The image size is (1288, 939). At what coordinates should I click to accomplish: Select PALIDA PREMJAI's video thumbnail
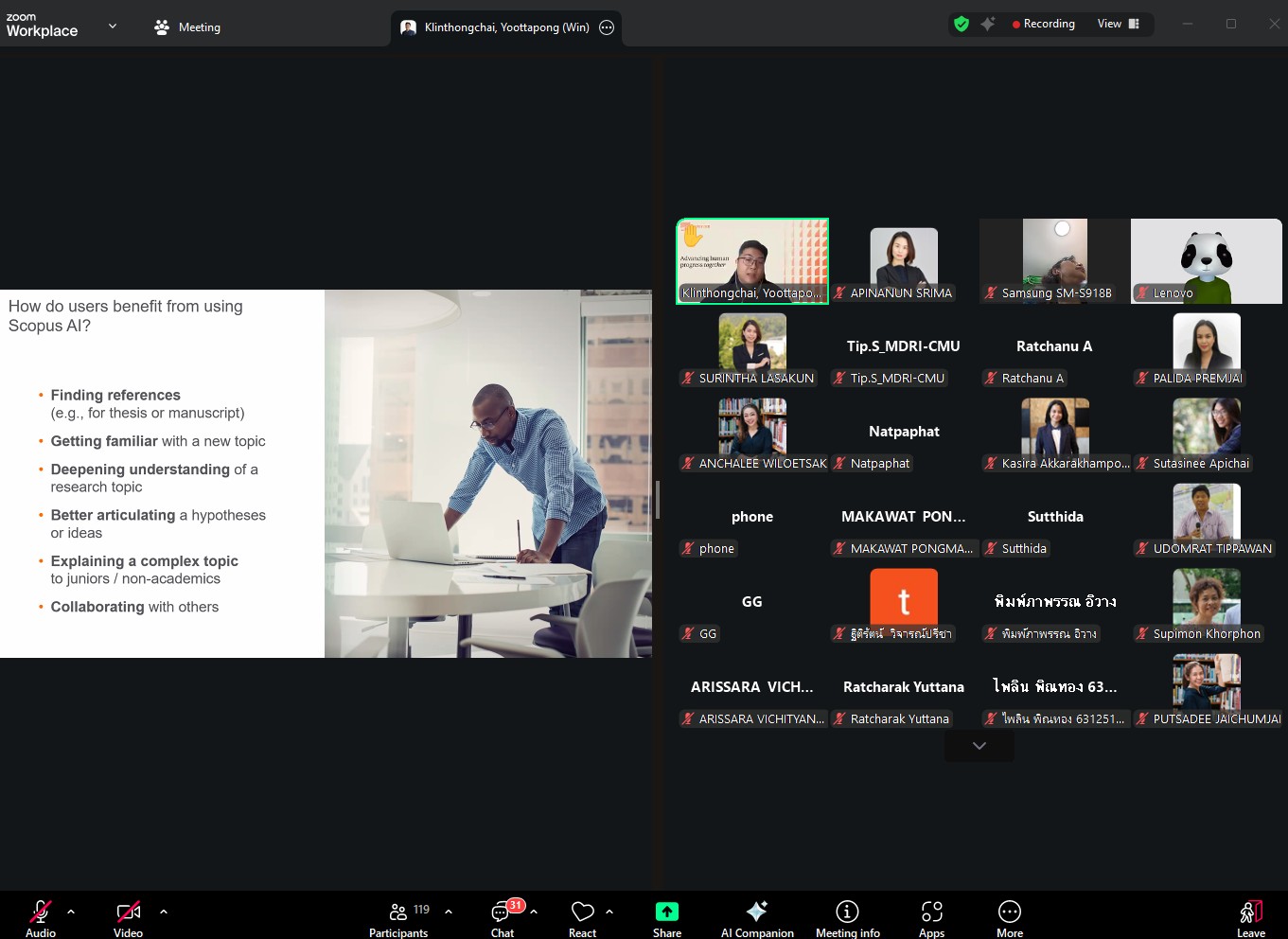(1206, 346)
